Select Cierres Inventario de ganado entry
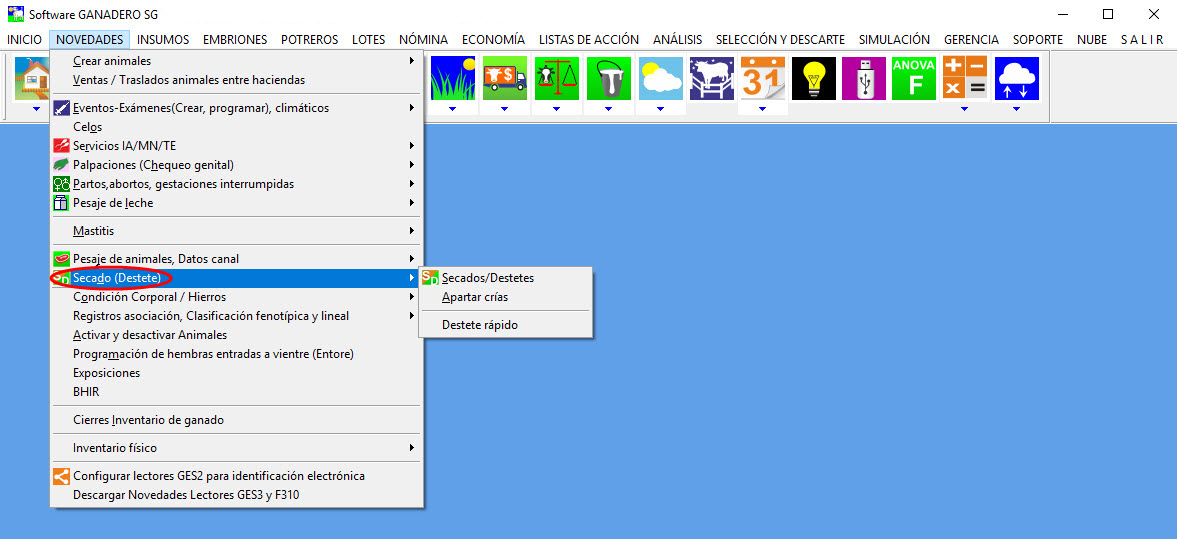Screen dimensions: 1177x539 pyautogui.click(x=148, y=420)
